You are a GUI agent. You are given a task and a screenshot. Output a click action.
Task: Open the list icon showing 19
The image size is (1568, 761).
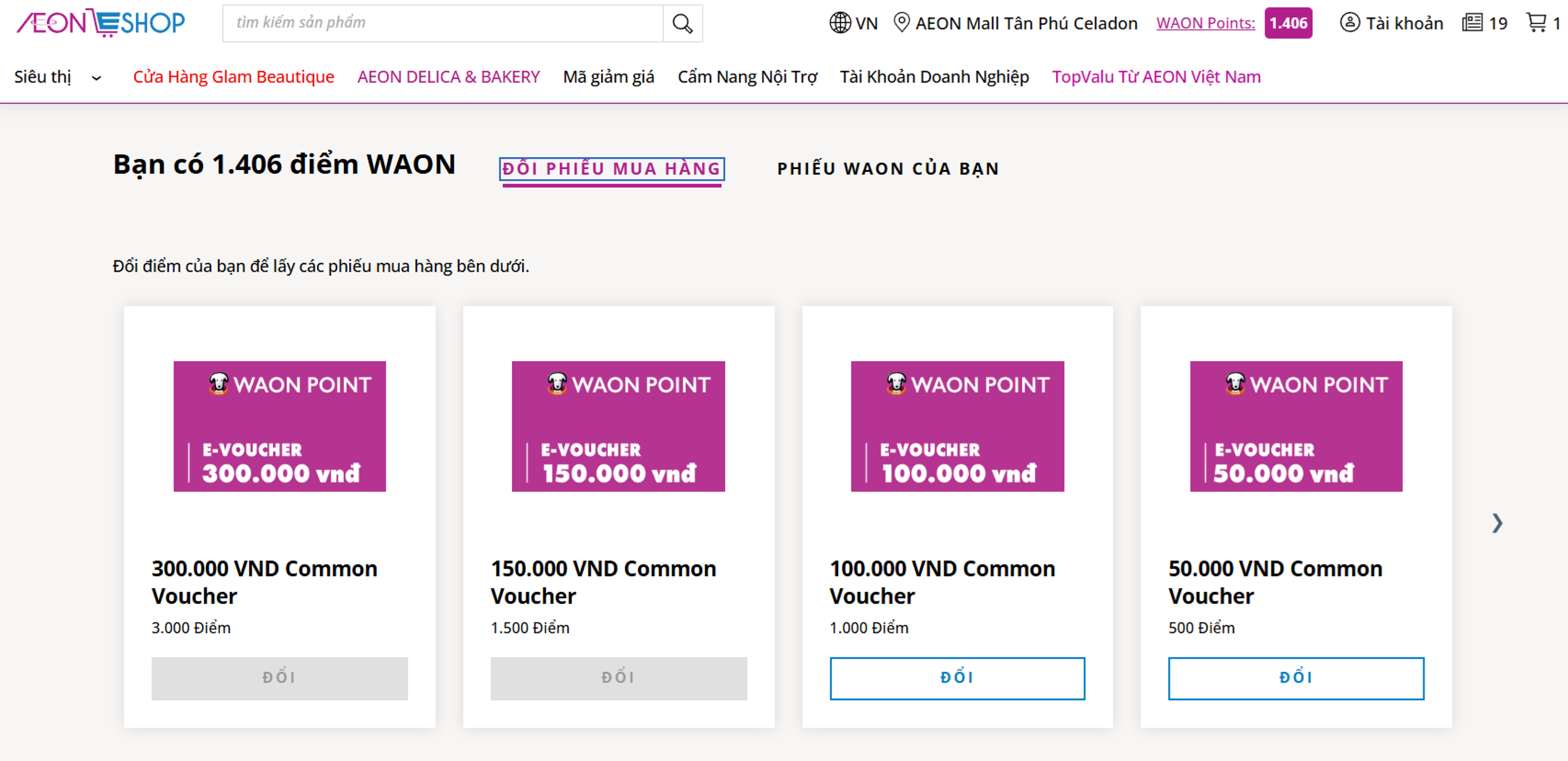click(1472, 23)
